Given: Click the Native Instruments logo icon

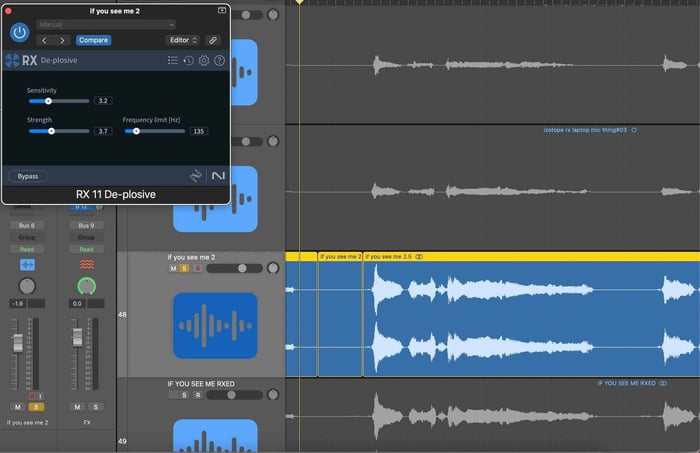Looking at the screenshot, I should pos(218,176).
